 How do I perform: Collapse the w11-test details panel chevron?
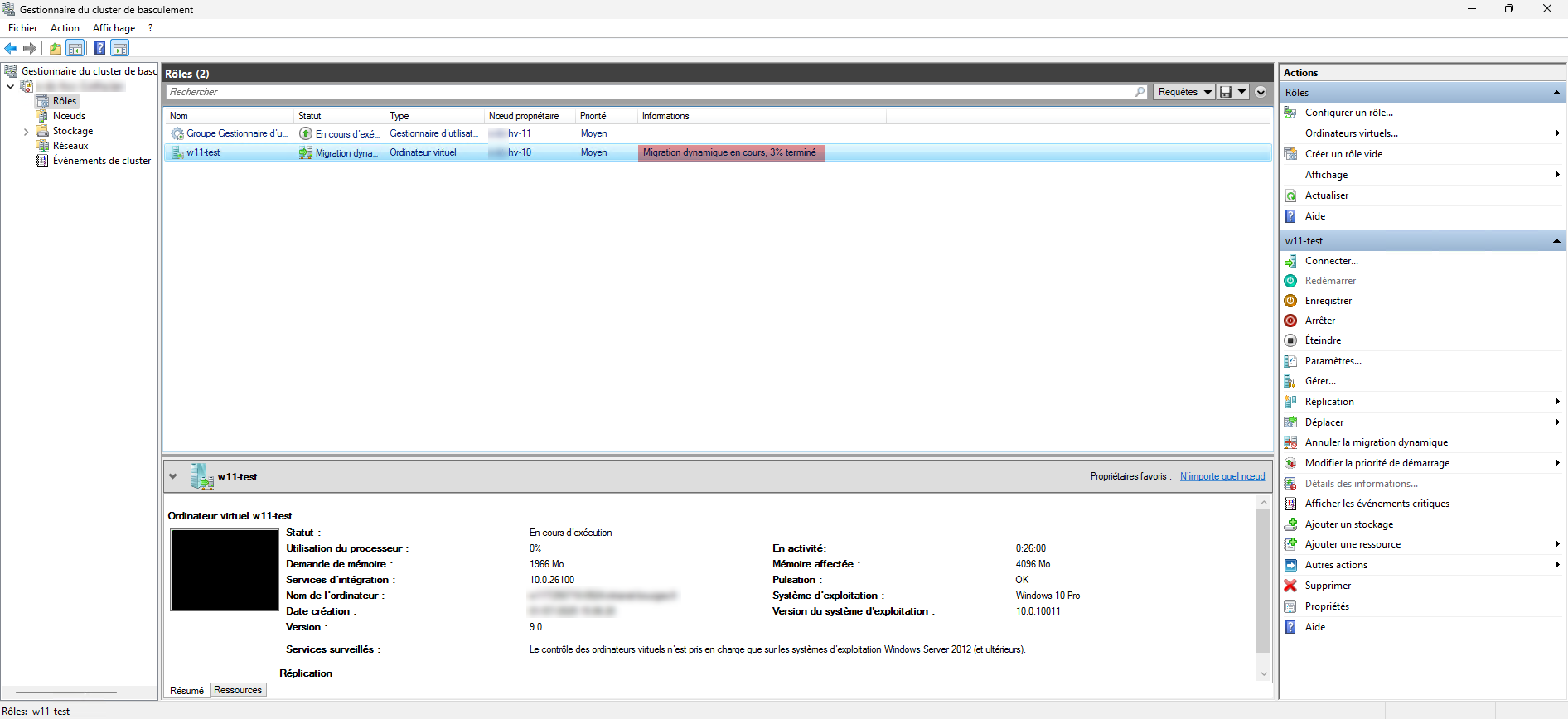(x=173, y=476)
